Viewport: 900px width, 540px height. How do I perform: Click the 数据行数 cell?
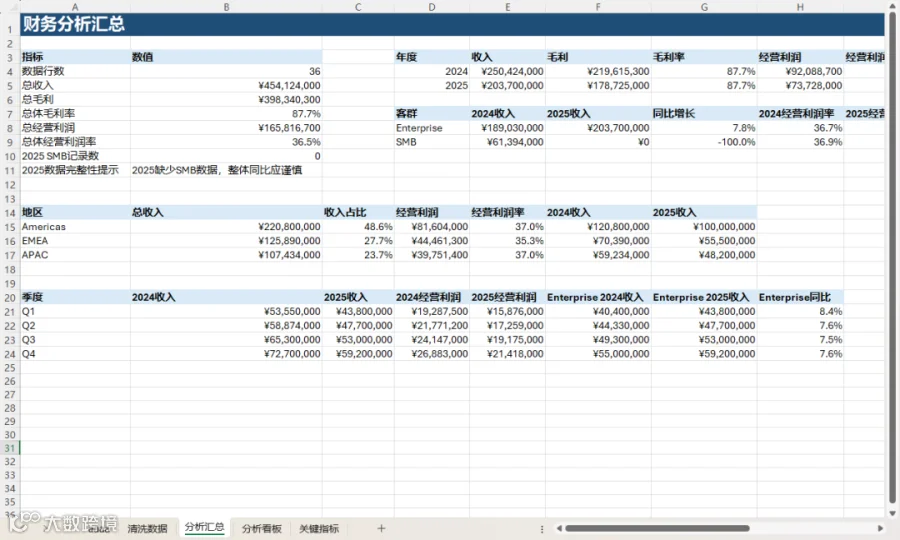[x=75, y=71]
